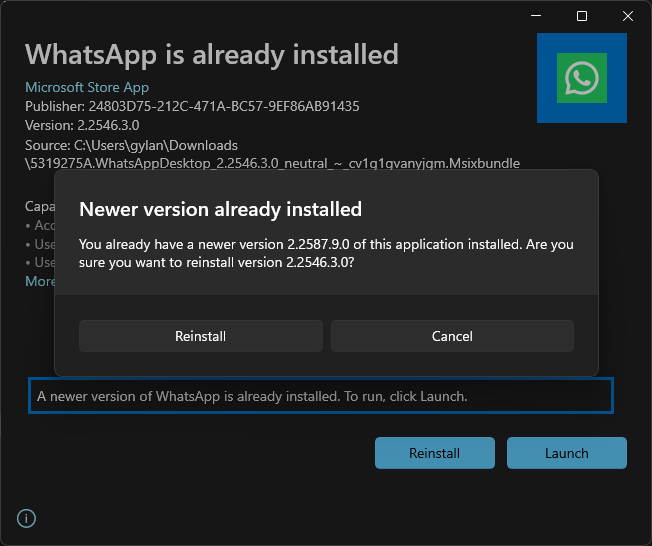Expand the More capabilities link
Screen dimensions: 652x546
(x=40, y=281)
